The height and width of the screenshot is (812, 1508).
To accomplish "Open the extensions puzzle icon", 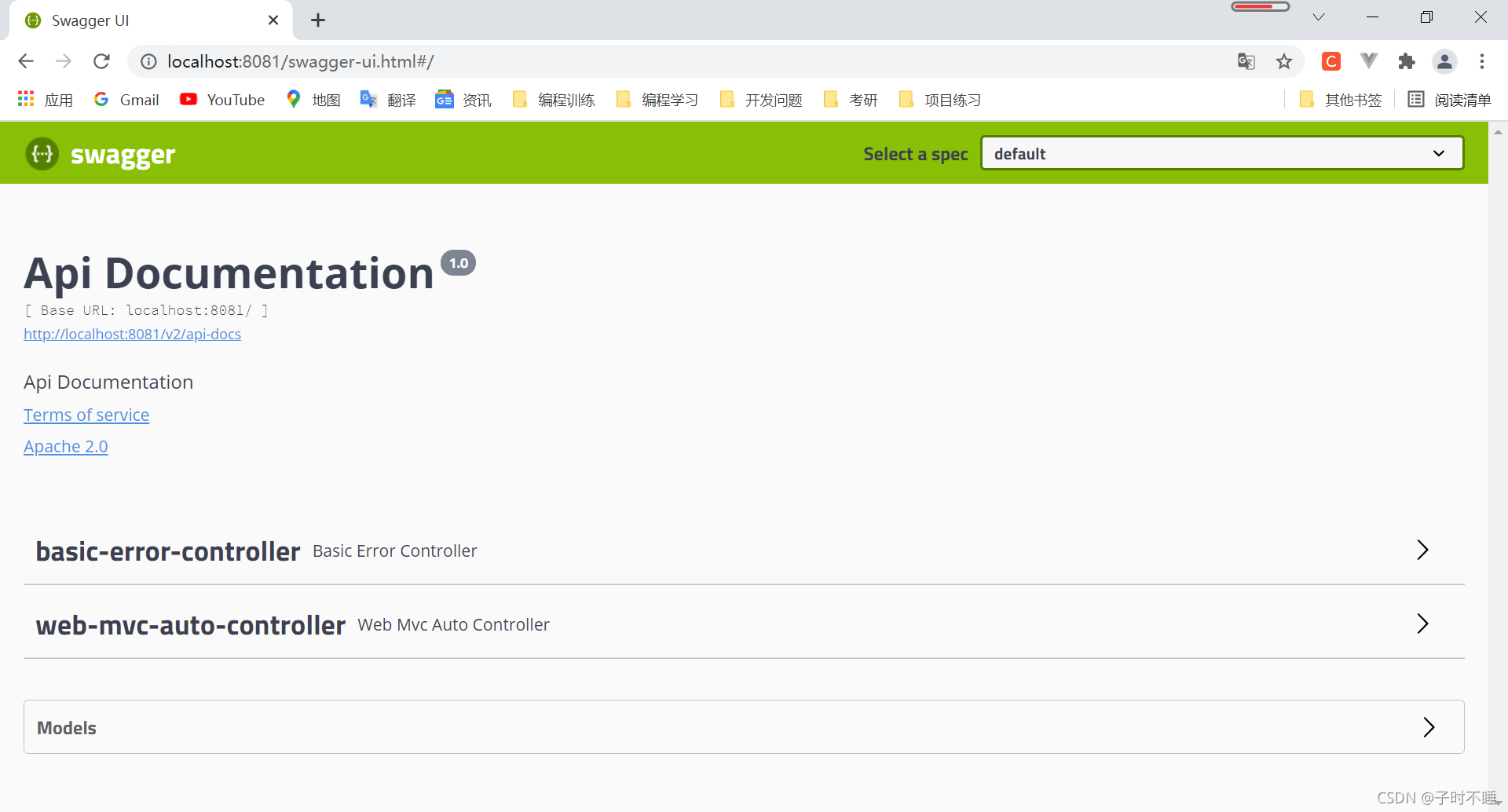I will pos(1407,61).
